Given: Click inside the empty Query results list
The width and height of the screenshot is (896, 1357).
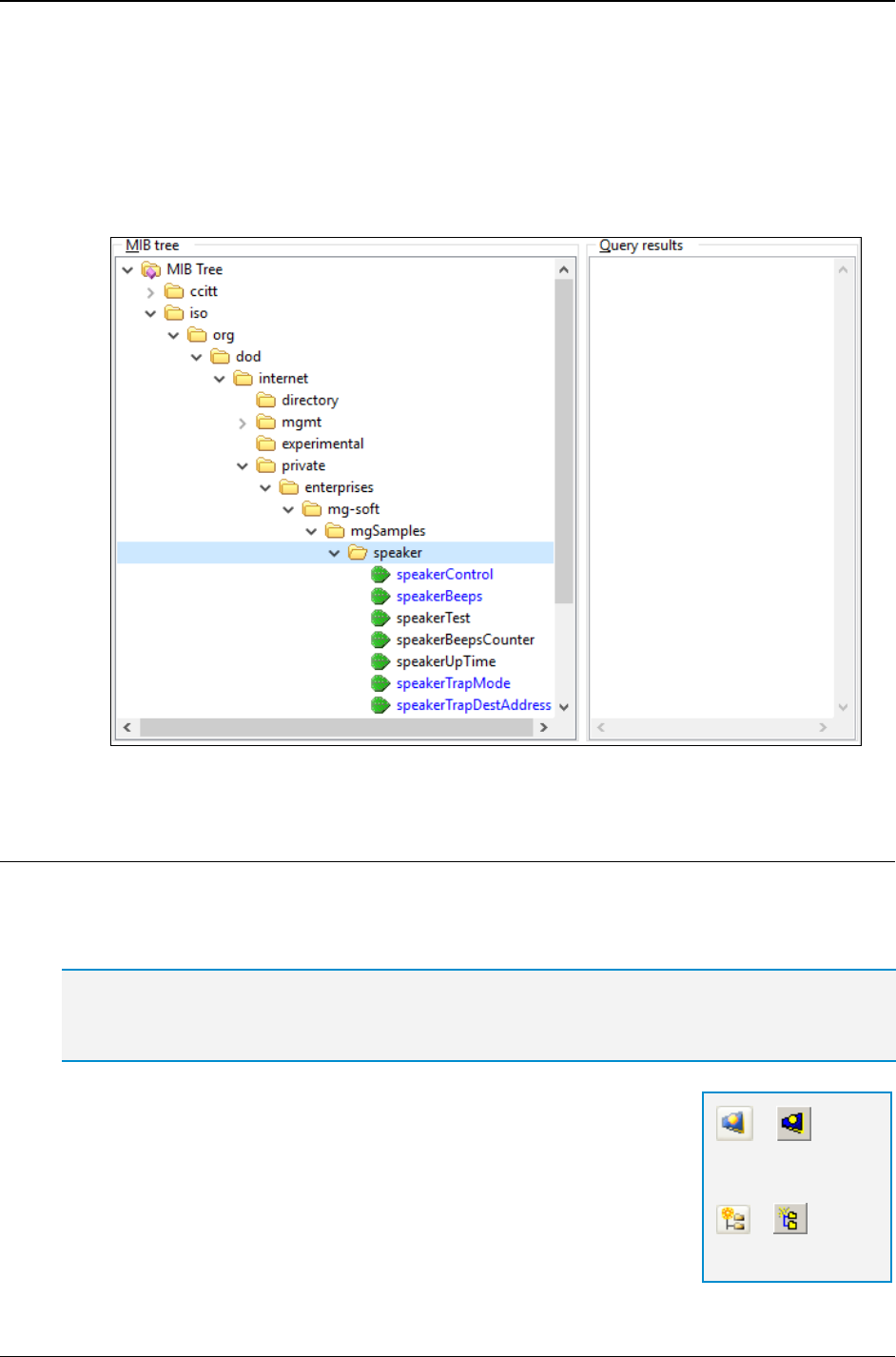Looking at the screenshot, I should 711,487.
